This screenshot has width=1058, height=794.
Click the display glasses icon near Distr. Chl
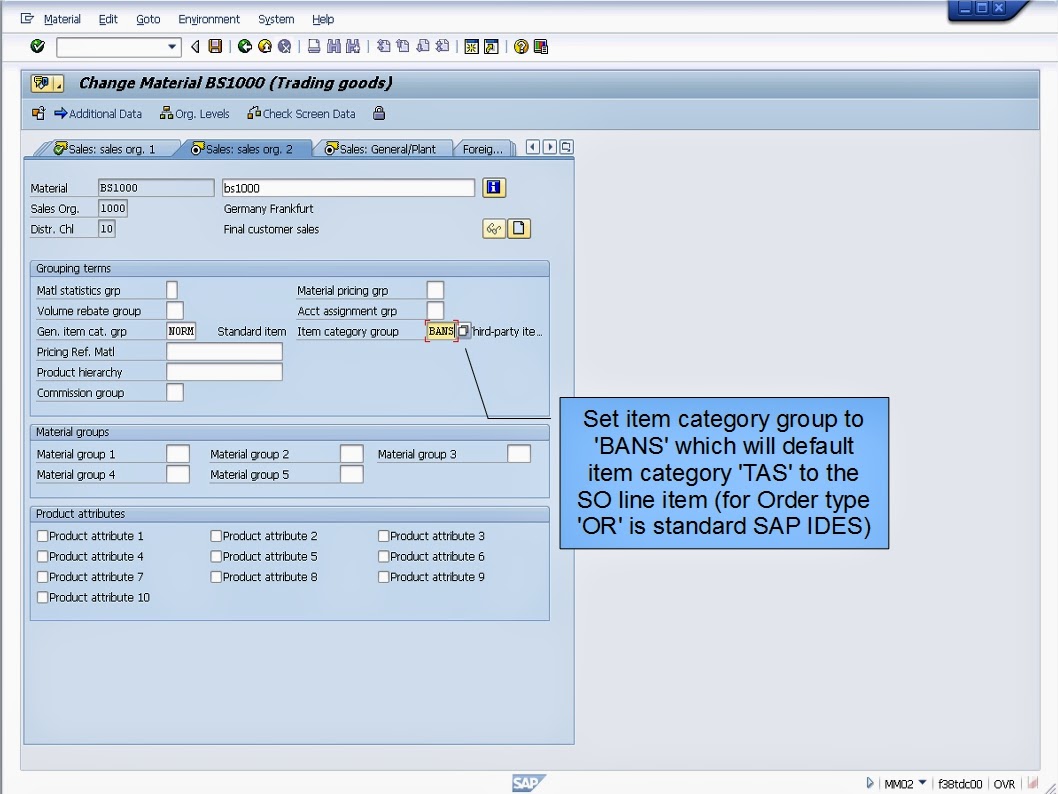(x=493, y=228)
